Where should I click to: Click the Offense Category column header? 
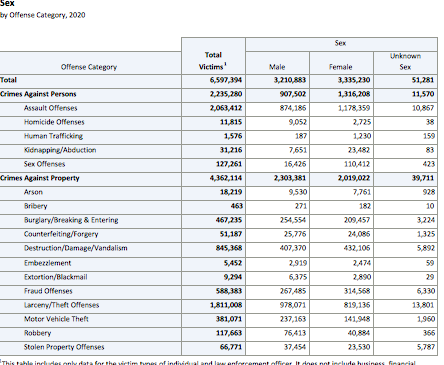89,67
